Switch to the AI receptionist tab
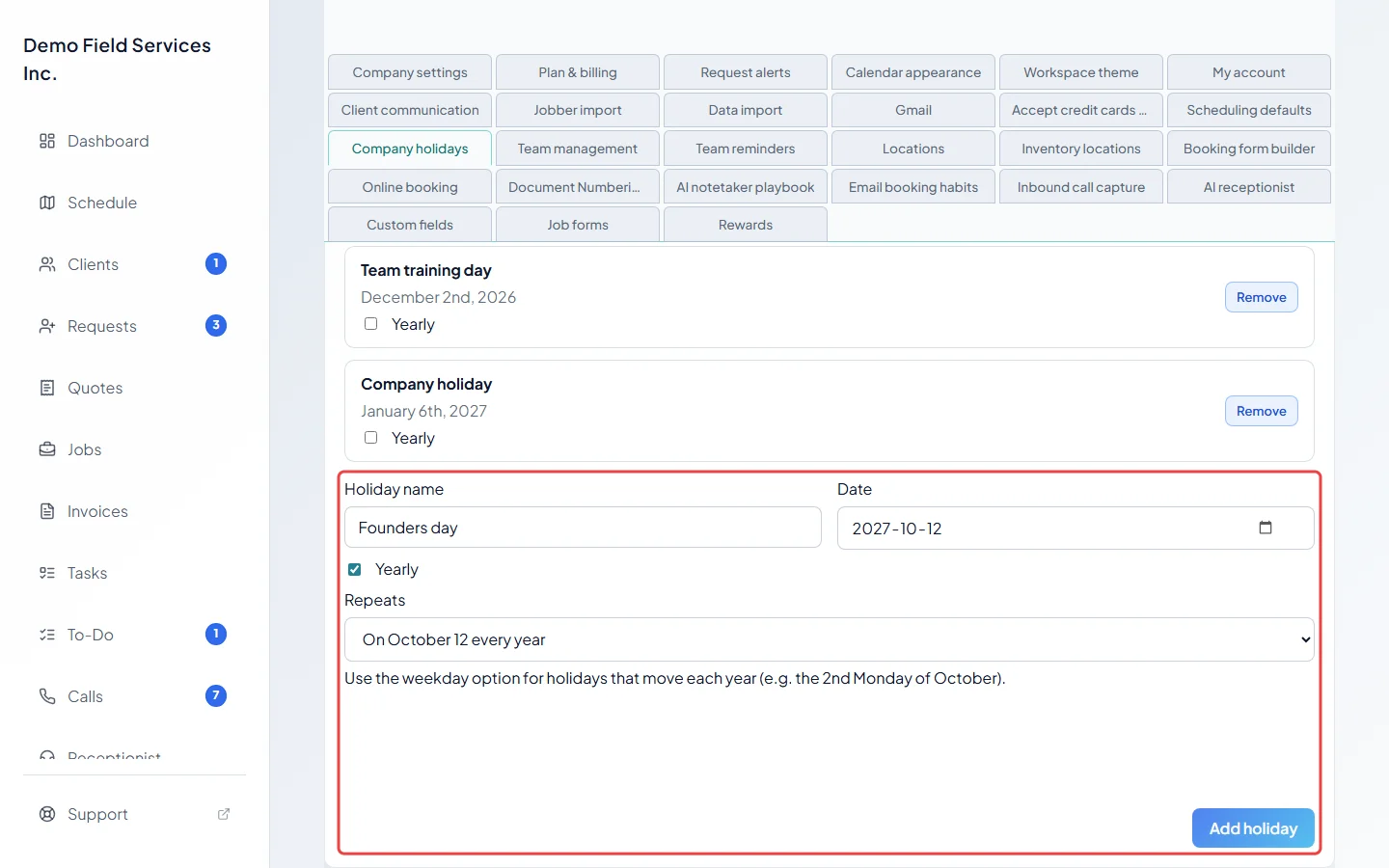 tap(1249, 187)
